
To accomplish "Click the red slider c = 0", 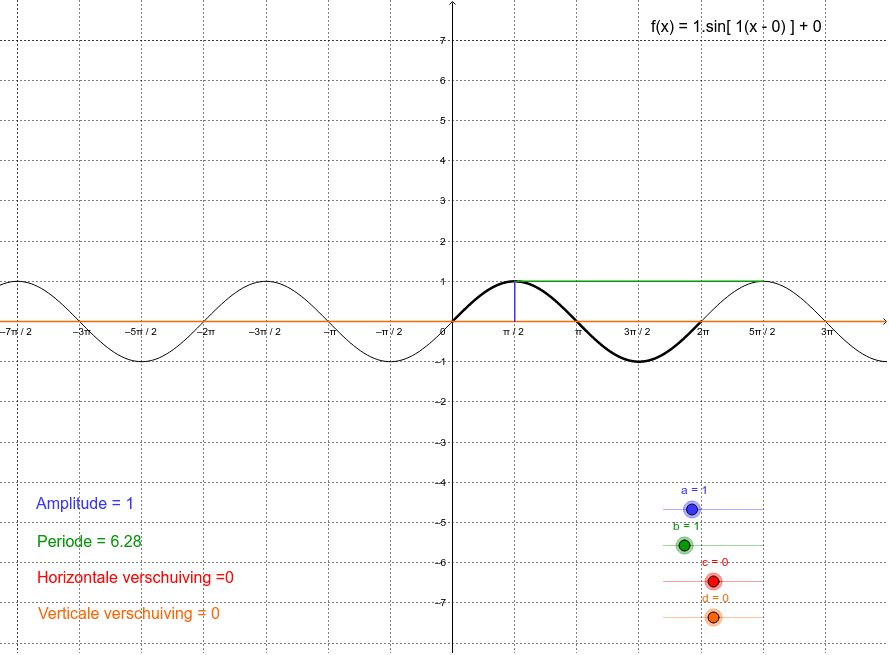I will pos(714,579).
